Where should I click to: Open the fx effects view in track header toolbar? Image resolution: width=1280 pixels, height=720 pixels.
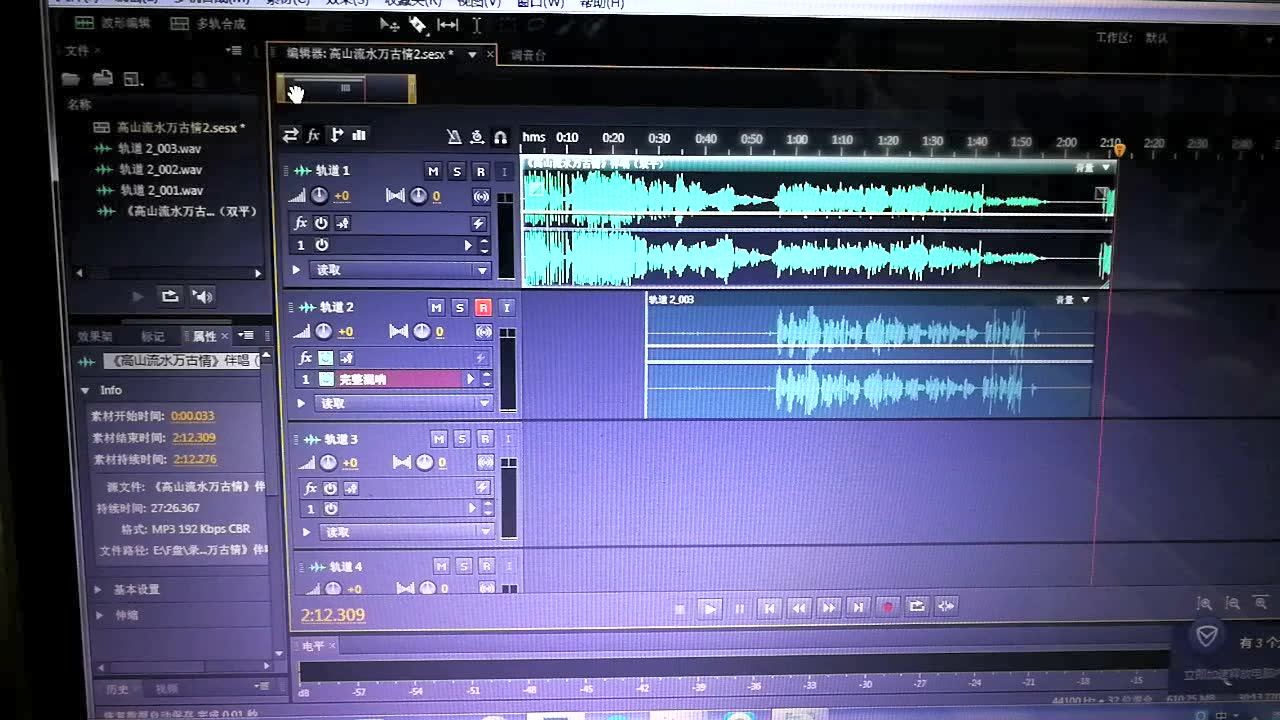point(313,135)
